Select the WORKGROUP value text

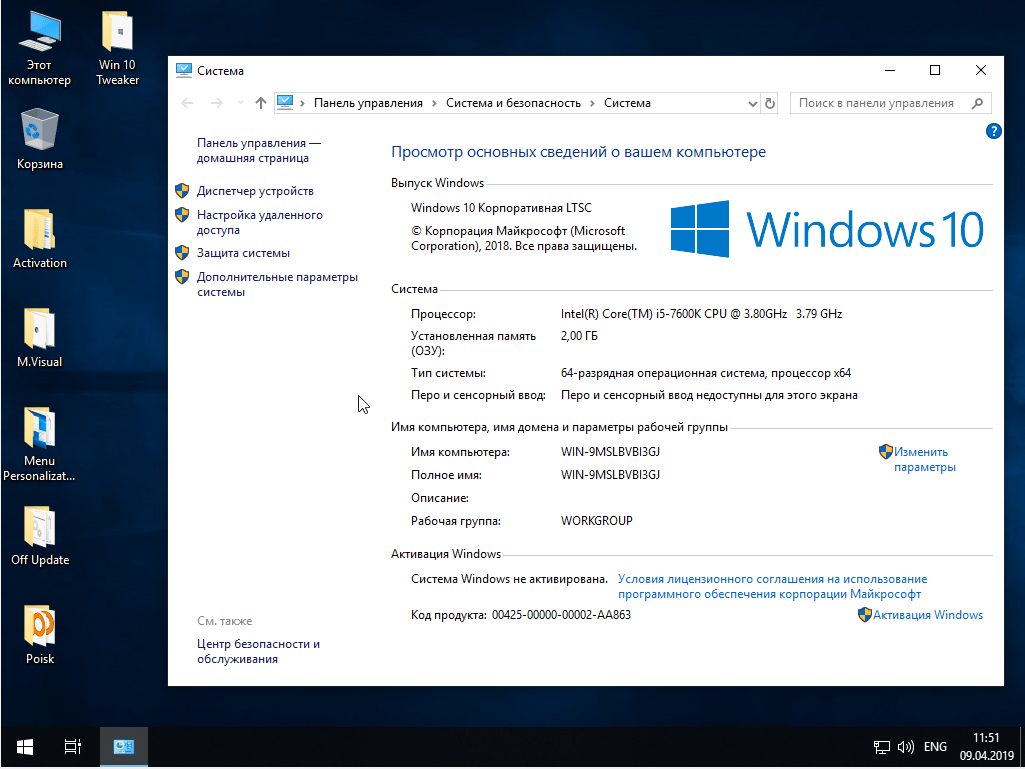597,521
